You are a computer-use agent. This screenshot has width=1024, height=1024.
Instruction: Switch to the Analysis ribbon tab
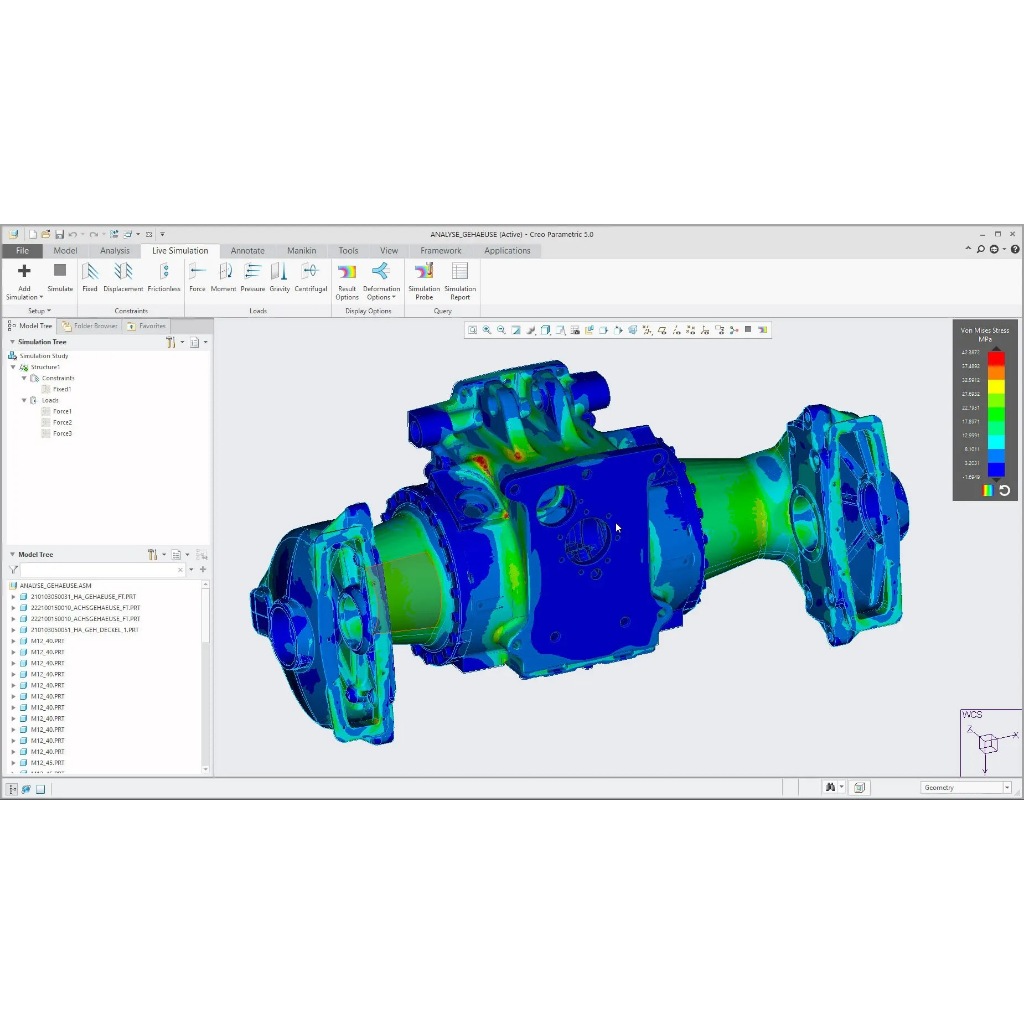coord(115,251)
